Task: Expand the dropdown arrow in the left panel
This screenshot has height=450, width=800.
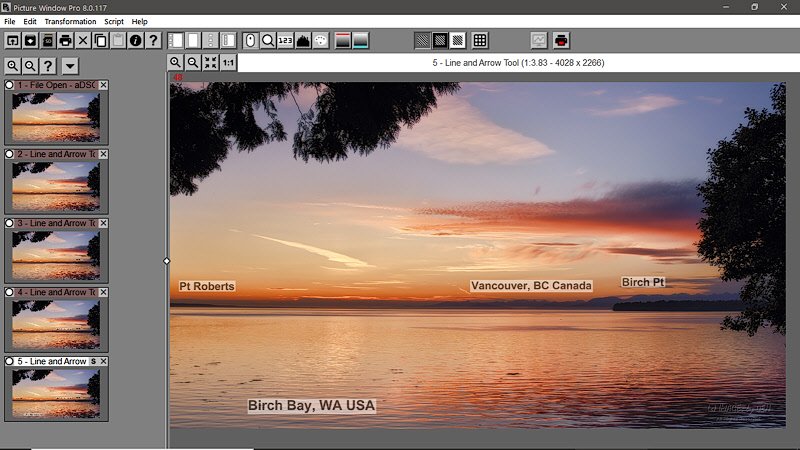Action: pyautogui.click(x=70, y=66)
